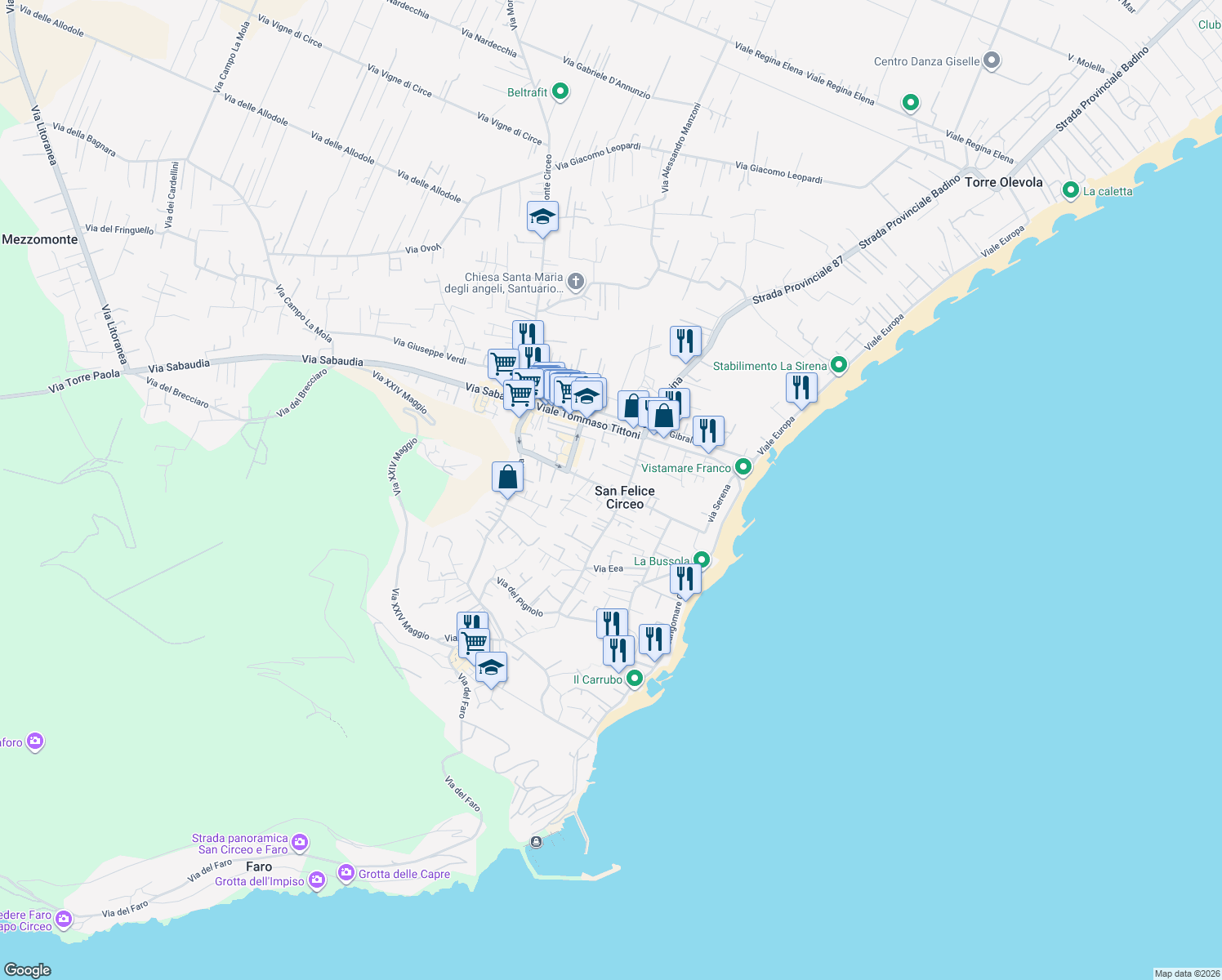Click the San Felice Circeo place label

pyautogui.click(x=625, y=497)
